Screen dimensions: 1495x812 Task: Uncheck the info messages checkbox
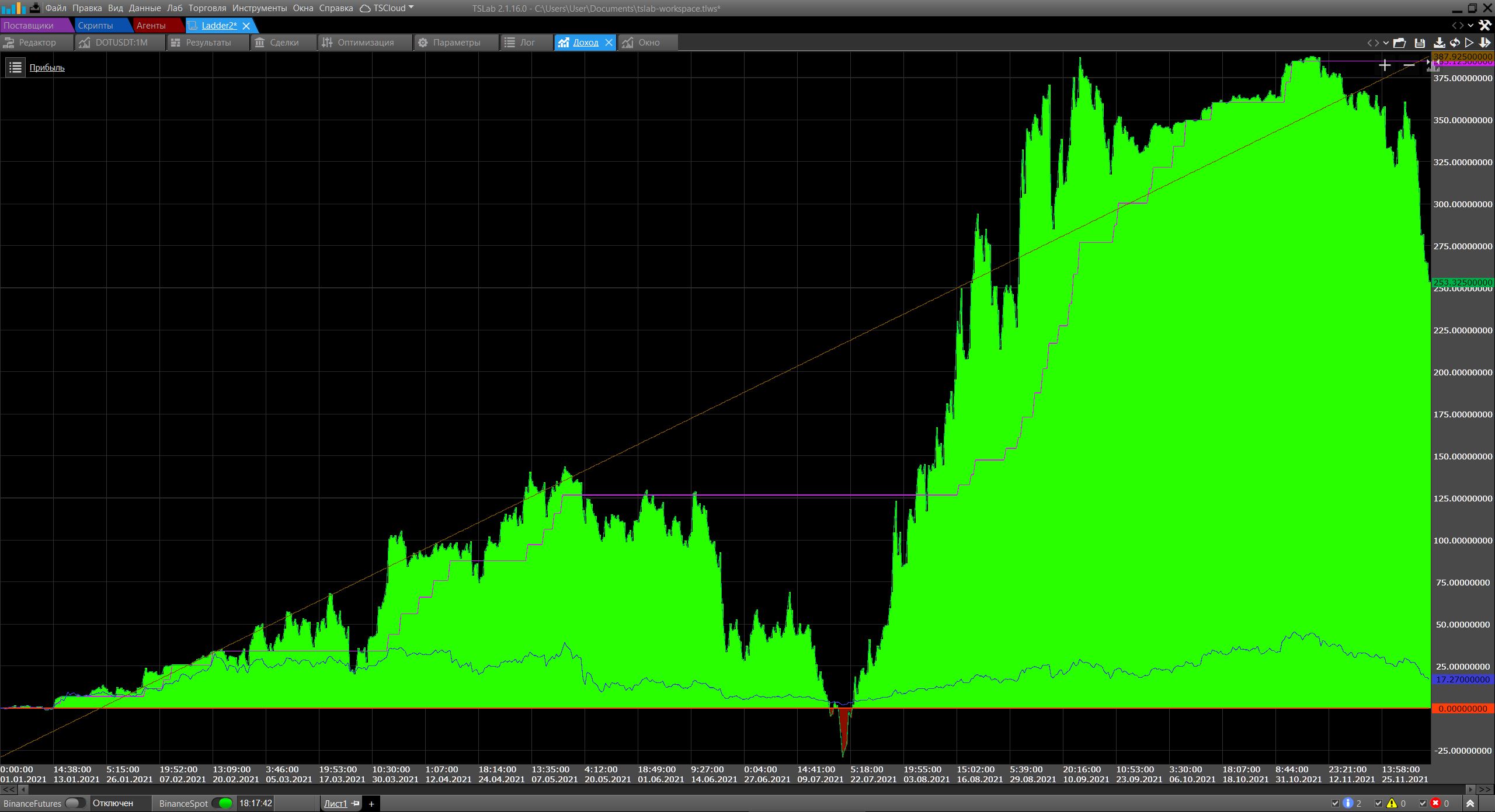[x=1335, y=804]
